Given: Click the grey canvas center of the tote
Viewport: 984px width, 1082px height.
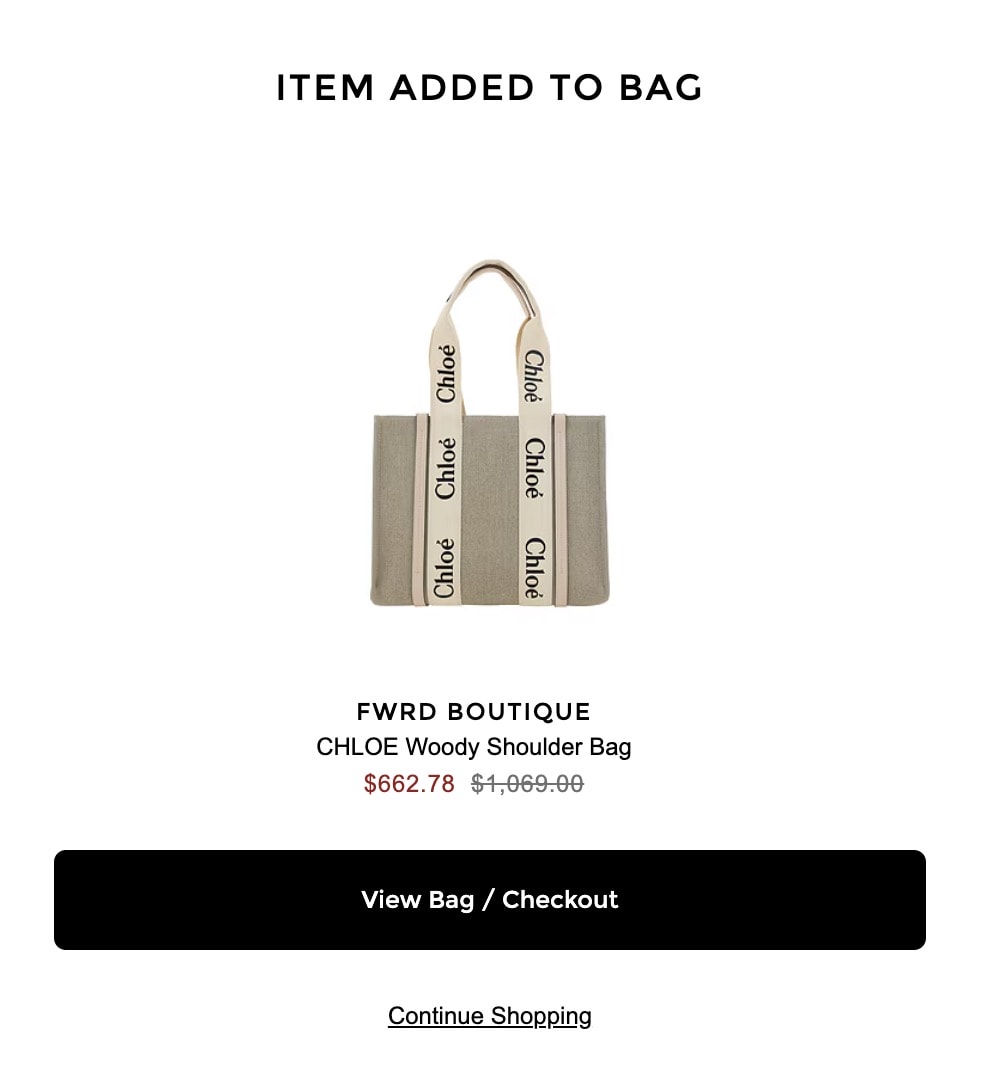Looking at the screenshot, I should (x=489, y=511).
